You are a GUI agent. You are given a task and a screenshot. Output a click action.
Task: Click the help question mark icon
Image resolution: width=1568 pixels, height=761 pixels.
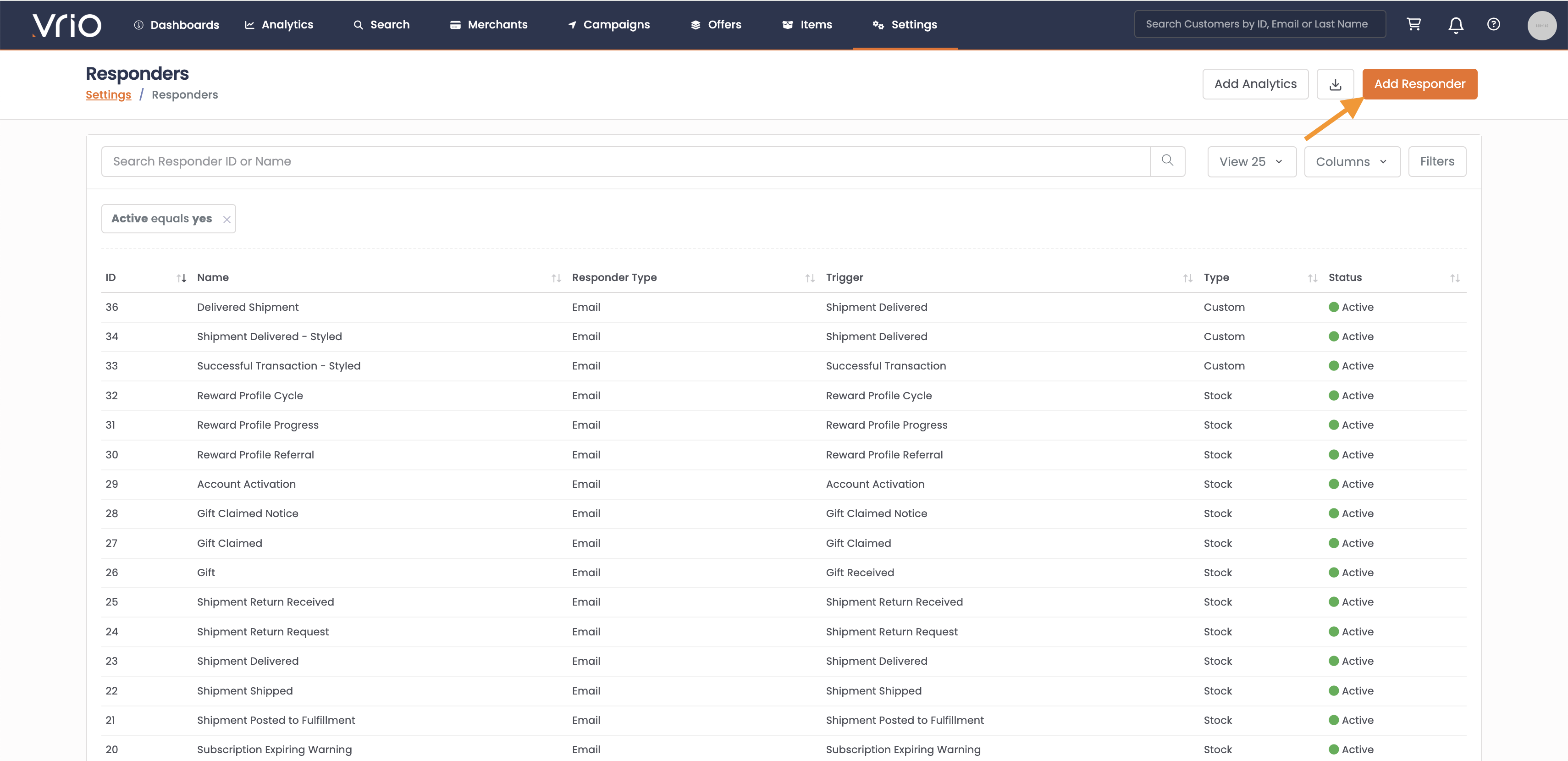pos(1493,24)
